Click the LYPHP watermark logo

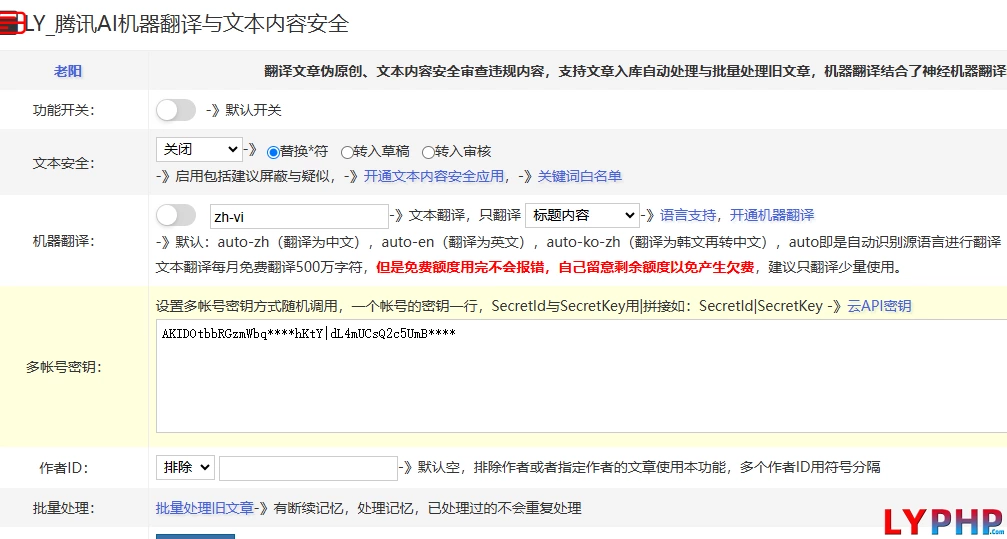coord(943,521)
